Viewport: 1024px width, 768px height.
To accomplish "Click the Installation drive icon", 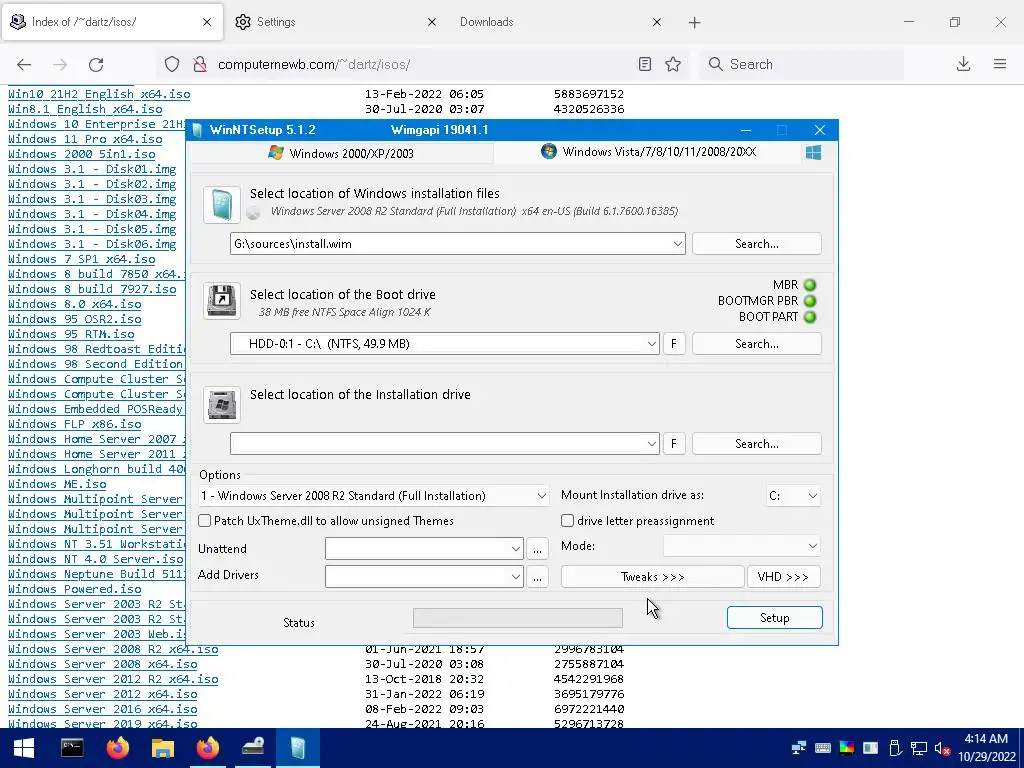I will click(222, 404).
